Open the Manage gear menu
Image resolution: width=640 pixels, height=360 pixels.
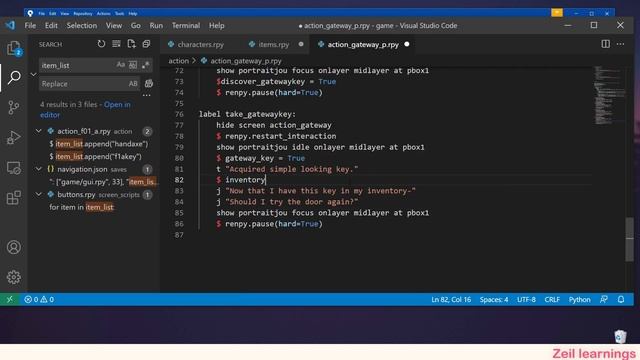14,277
